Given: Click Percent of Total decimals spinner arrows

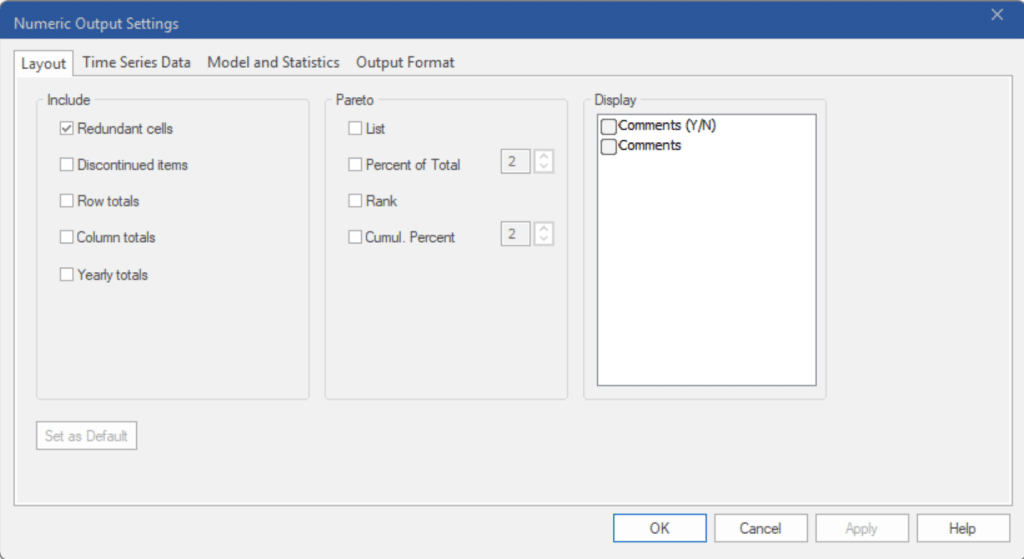Looking at the screenshot, I should point(544,161).
